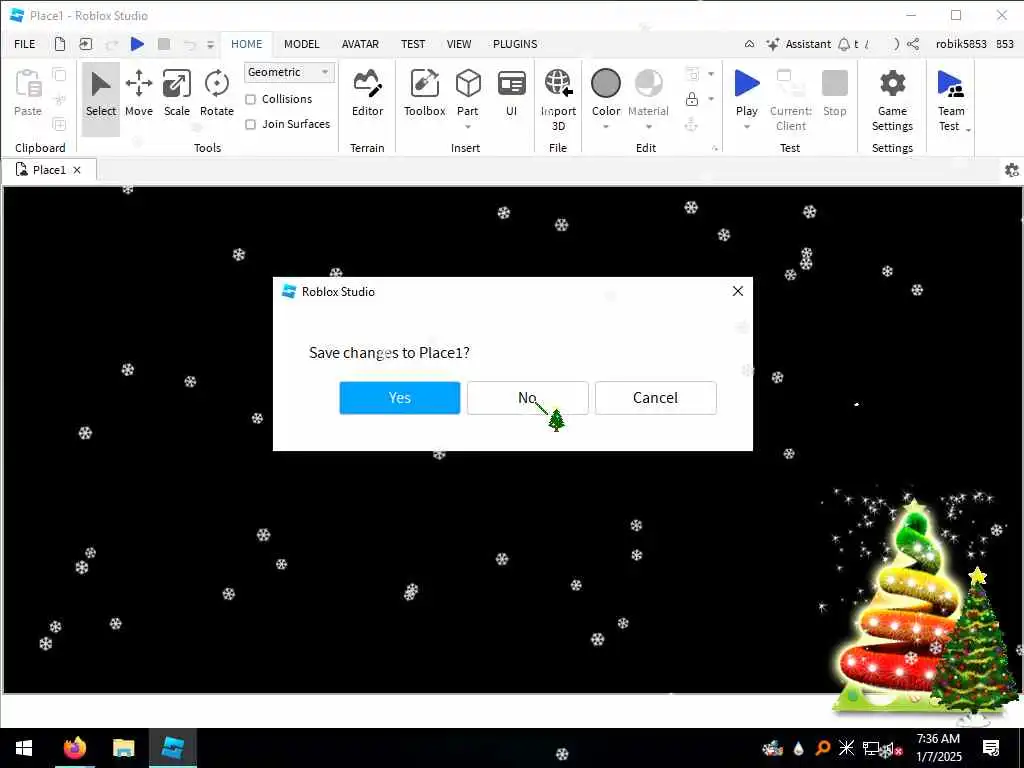
Task: Click the Material sphere icon
Action: [648, 84]
